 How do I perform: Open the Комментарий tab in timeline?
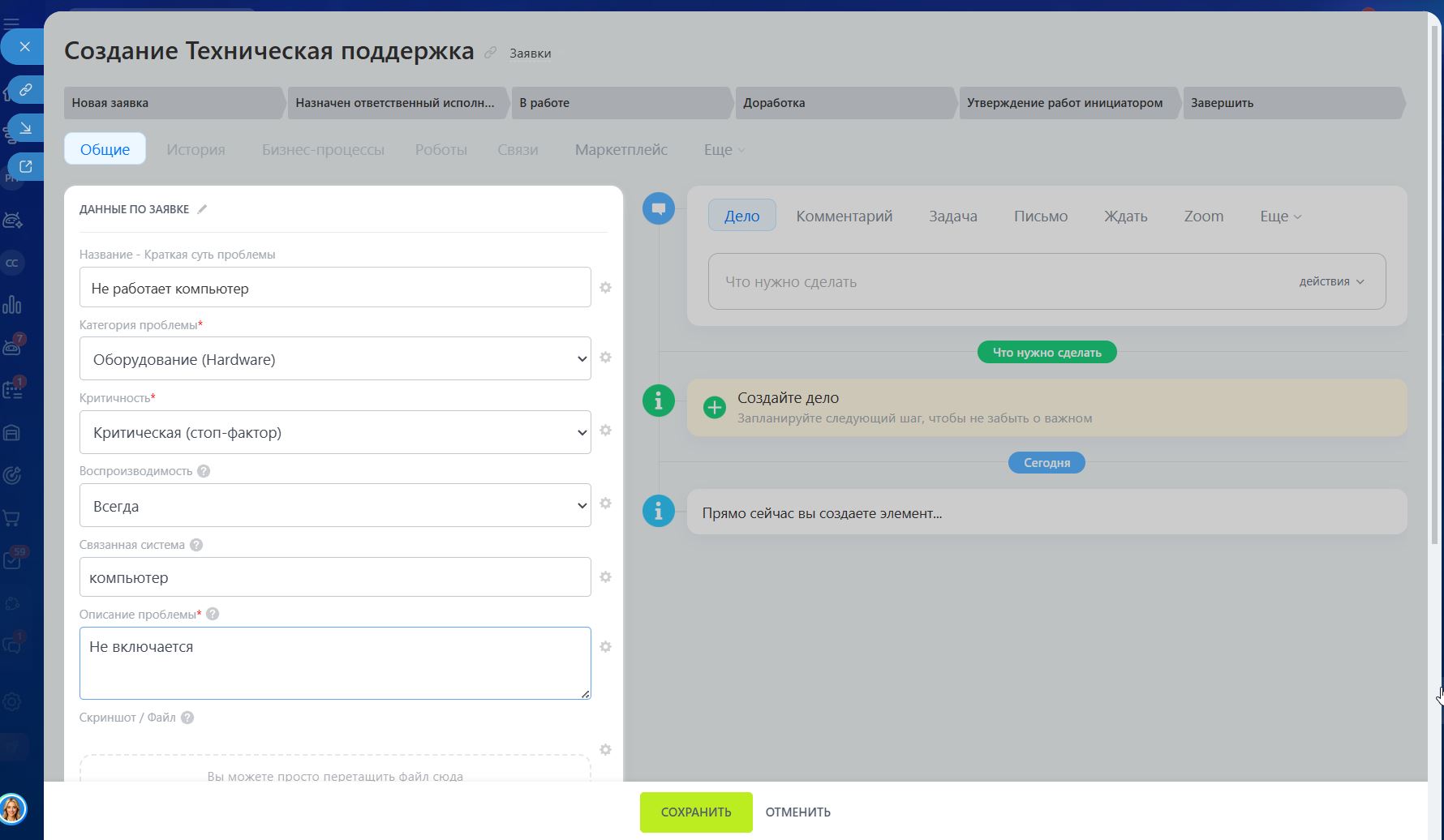point(844,216)
